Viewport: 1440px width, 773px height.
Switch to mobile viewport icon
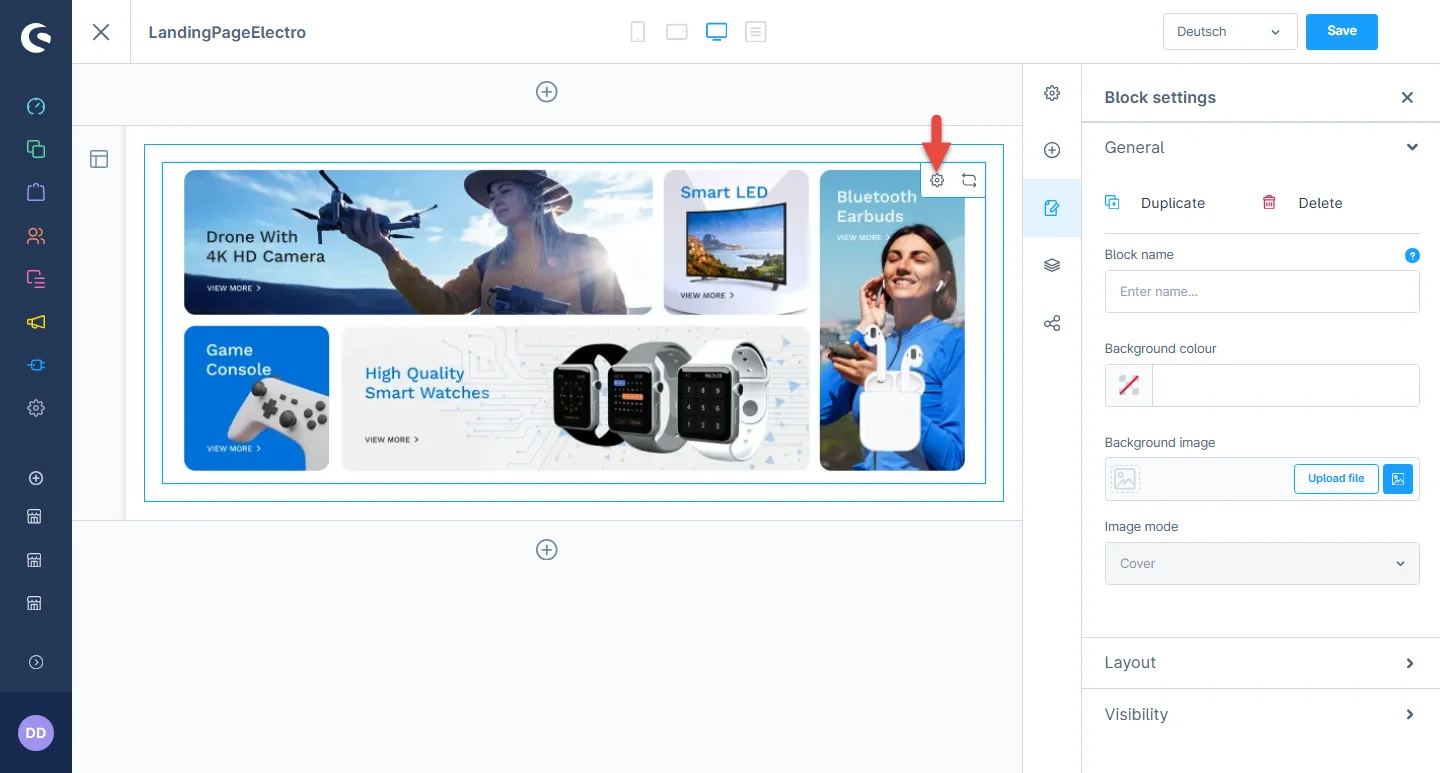pyautogui.click(x=637, y=32)
